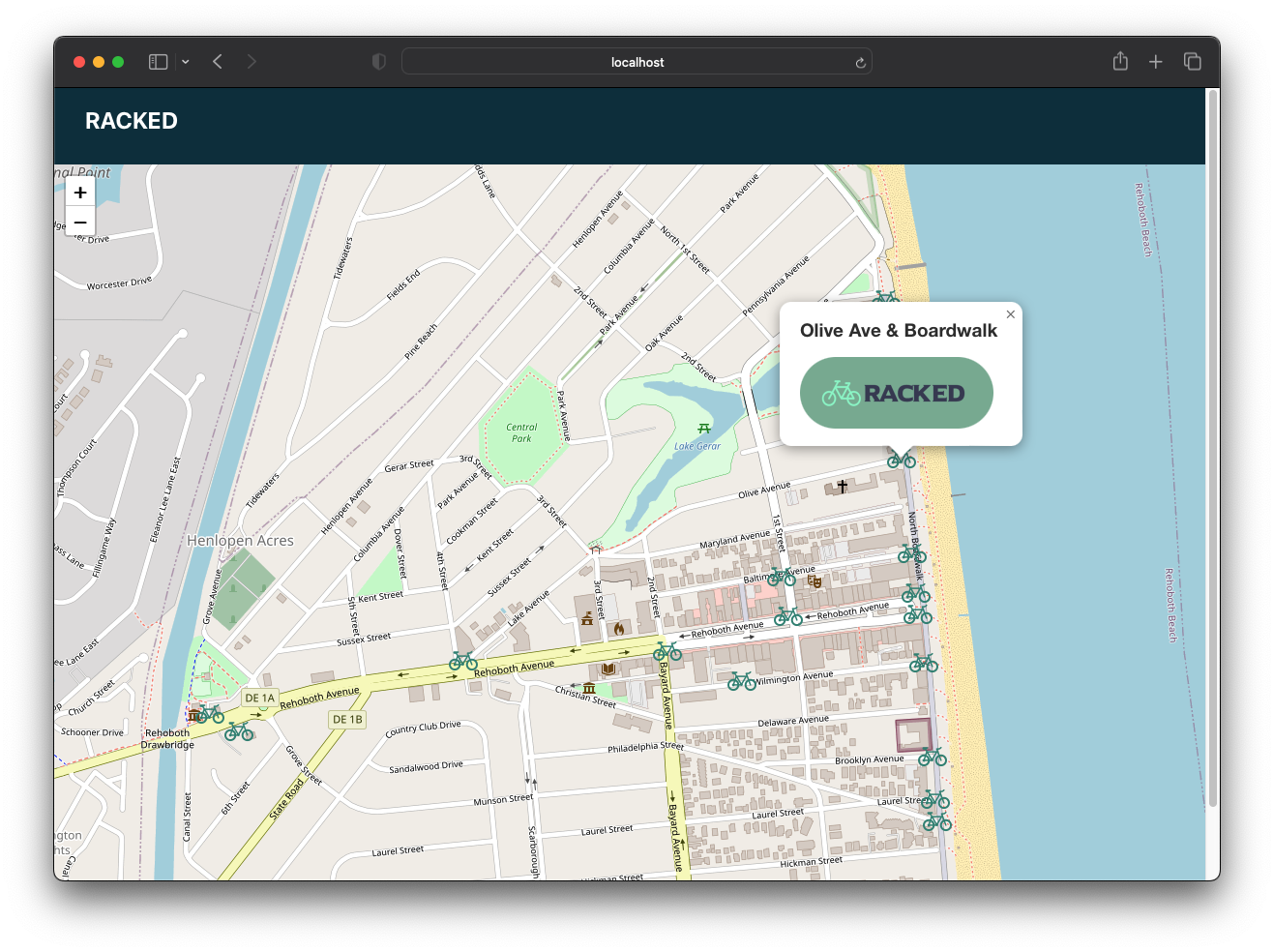The height and width of the screenshot is (952, 1274).
Task: Click the 'Rehoboth Drawbridge' label
Action: (167, 739)
